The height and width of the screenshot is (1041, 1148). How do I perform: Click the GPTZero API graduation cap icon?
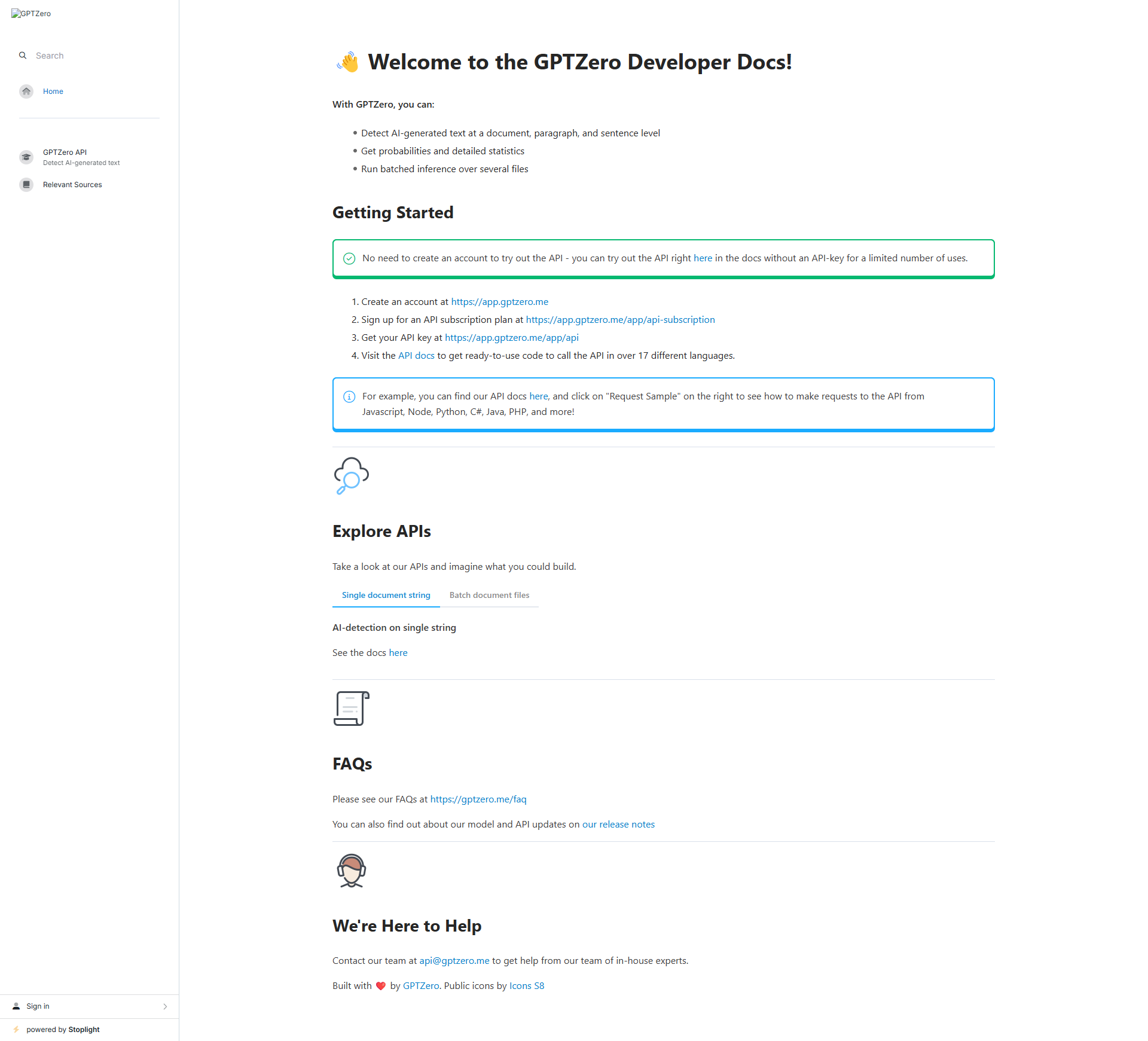click(26, 157)
